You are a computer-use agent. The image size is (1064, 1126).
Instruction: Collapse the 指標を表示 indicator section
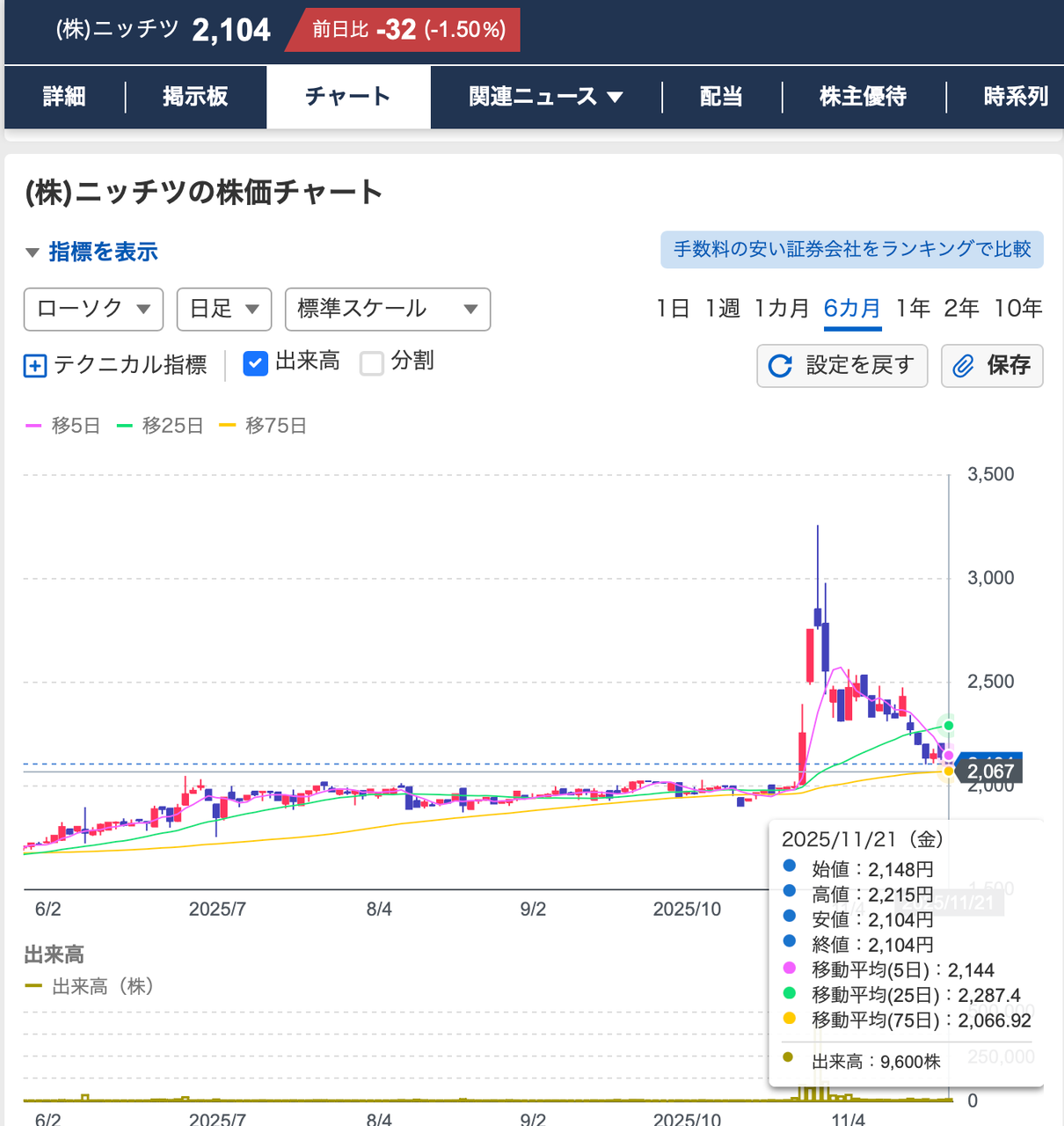[x=103, y=252]
